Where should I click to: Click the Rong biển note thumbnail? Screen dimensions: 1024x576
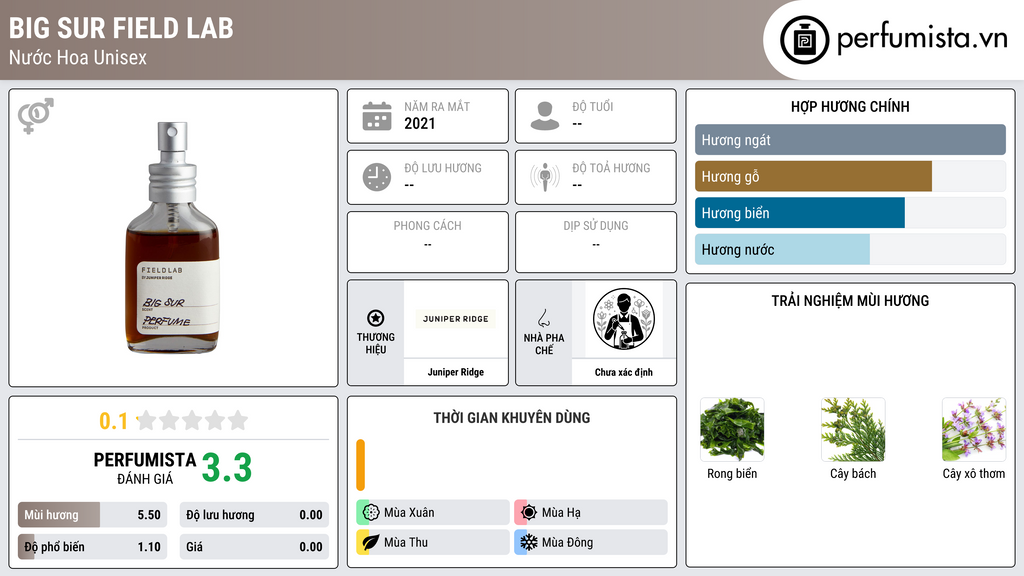point(732,430)
